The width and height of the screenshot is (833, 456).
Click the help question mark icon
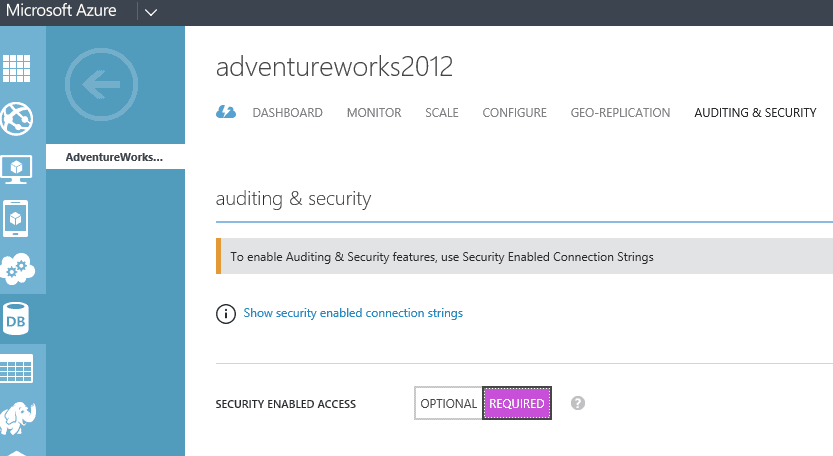pos(578,403)
